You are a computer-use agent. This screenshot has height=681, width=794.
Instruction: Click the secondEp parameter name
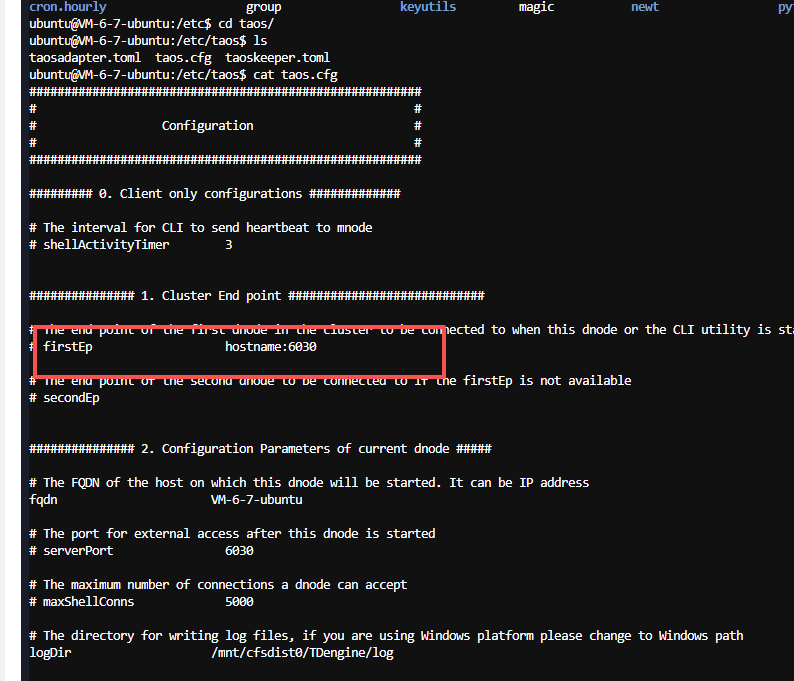pos(71,398)
